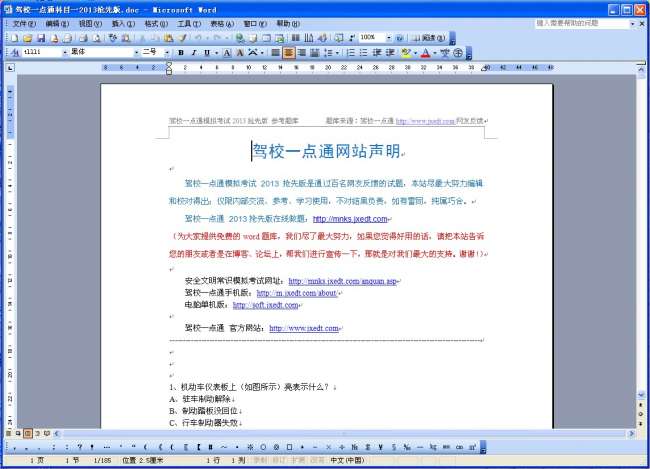
Task: Insert the ○ circle symbol
Action: click(263, 447)
